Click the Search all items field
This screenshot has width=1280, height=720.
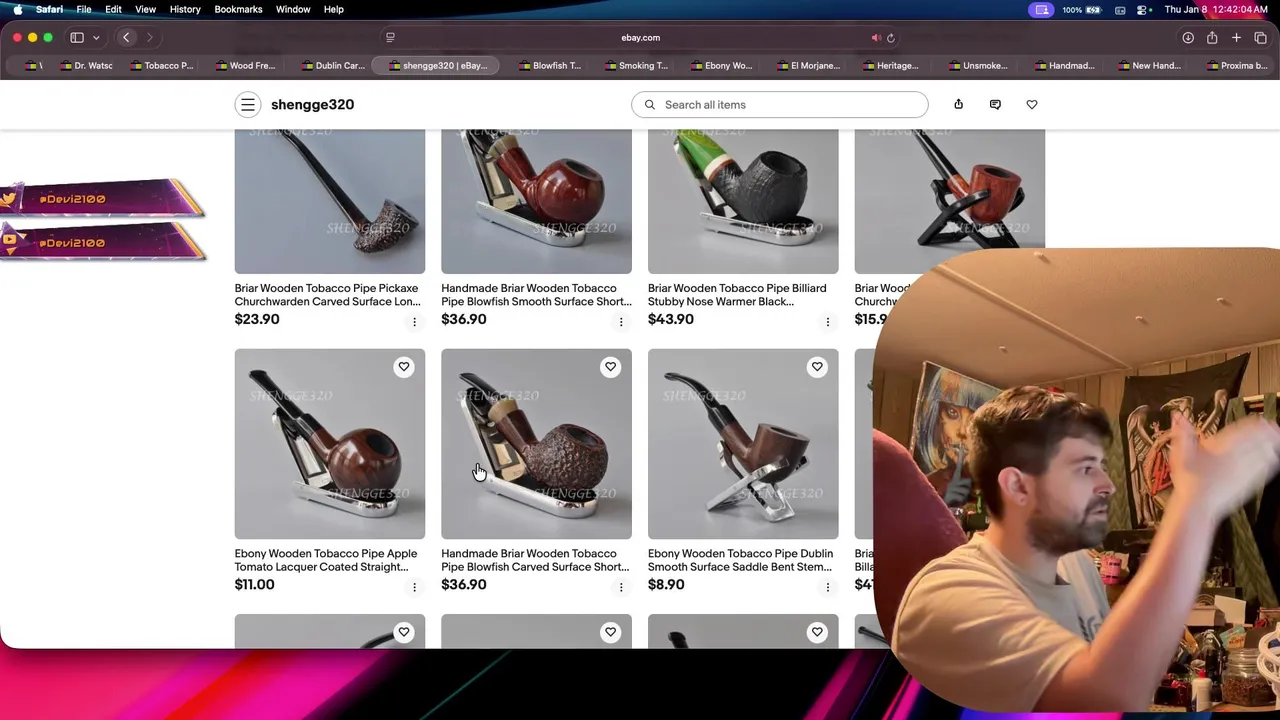pyautogui.click(x=780, y=104)
